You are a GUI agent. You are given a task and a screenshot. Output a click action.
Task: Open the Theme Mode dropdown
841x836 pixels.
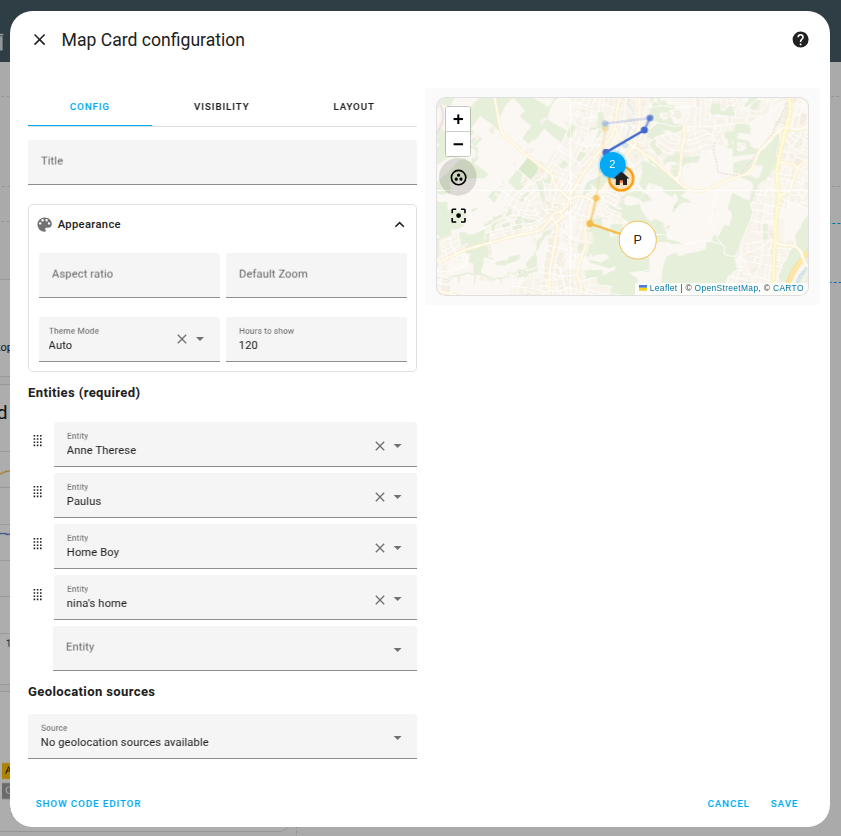click(200, 339)
